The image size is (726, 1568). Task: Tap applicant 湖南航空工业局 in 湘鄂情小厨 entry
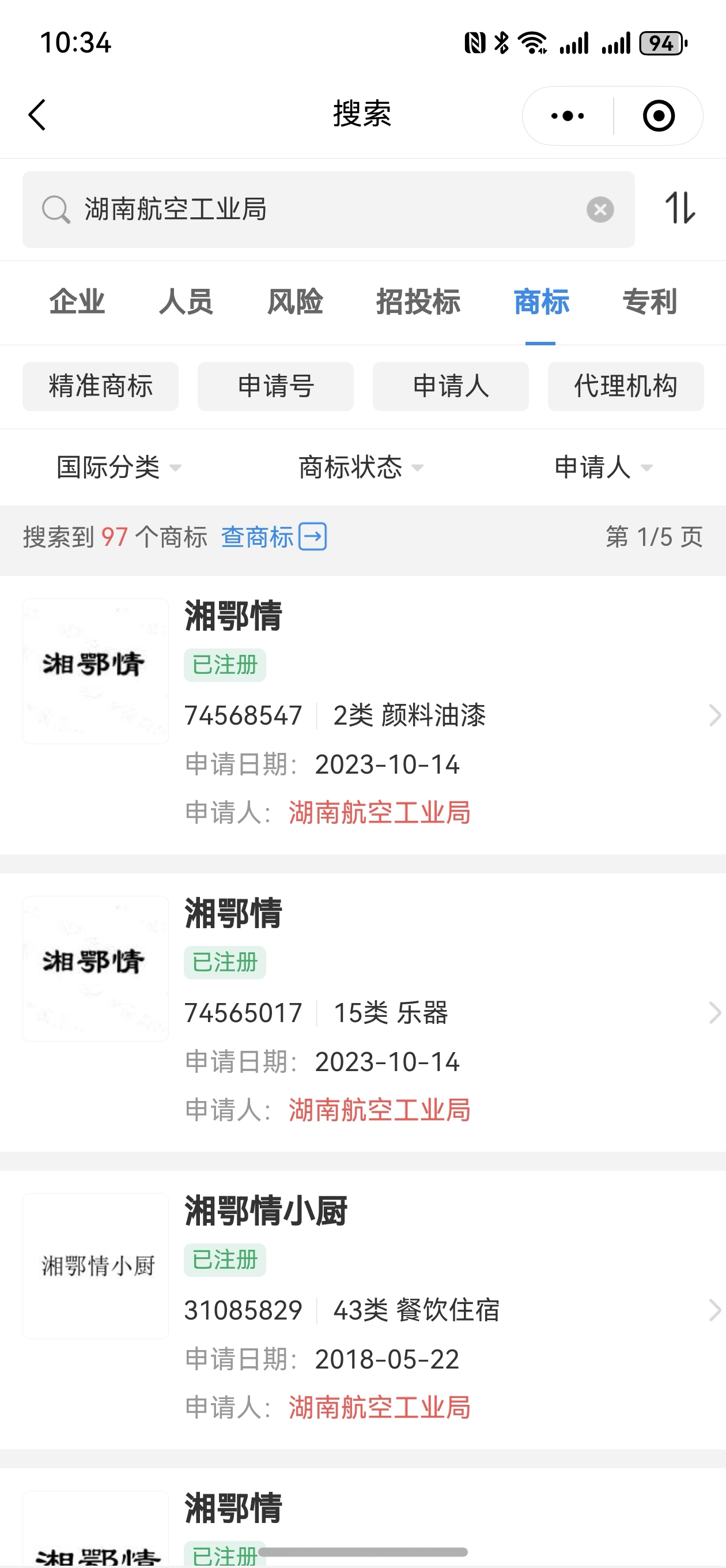[x=379, y=1408]
